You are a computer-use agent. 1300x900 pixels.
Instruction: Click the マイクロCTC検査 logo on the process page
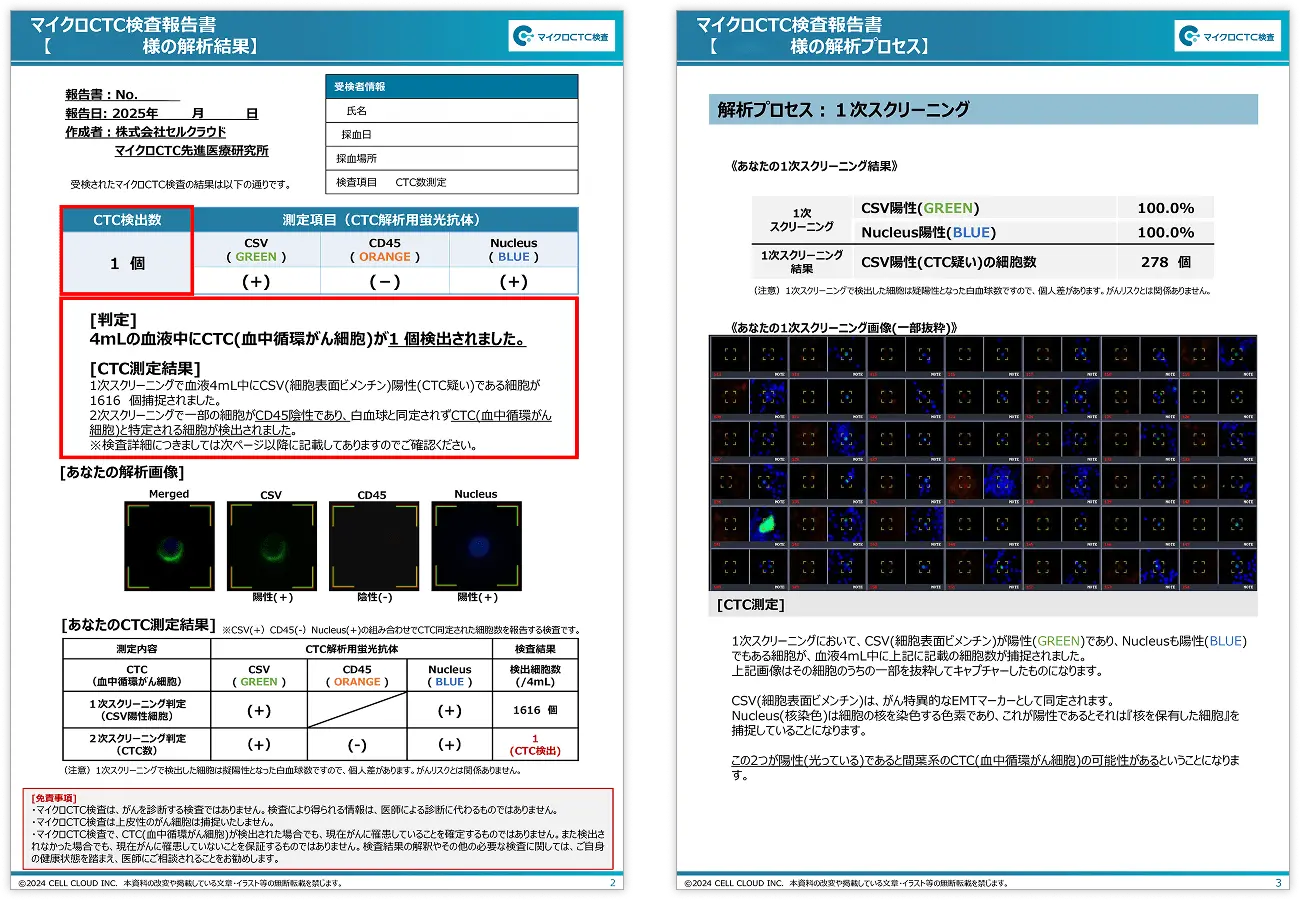pyautogui.click(x=1228, y=35)
